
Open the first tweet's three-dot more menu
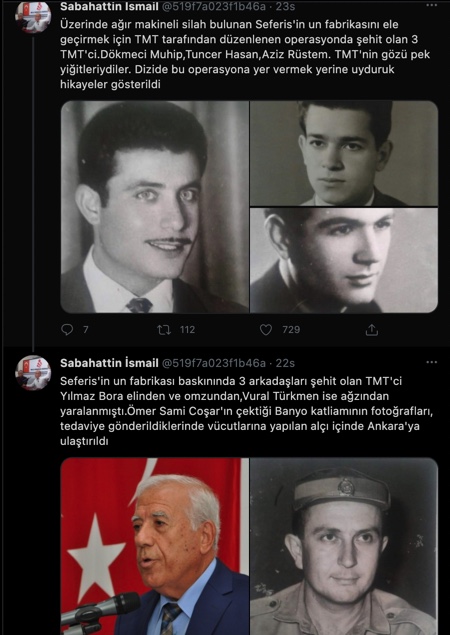click(432, 5)
